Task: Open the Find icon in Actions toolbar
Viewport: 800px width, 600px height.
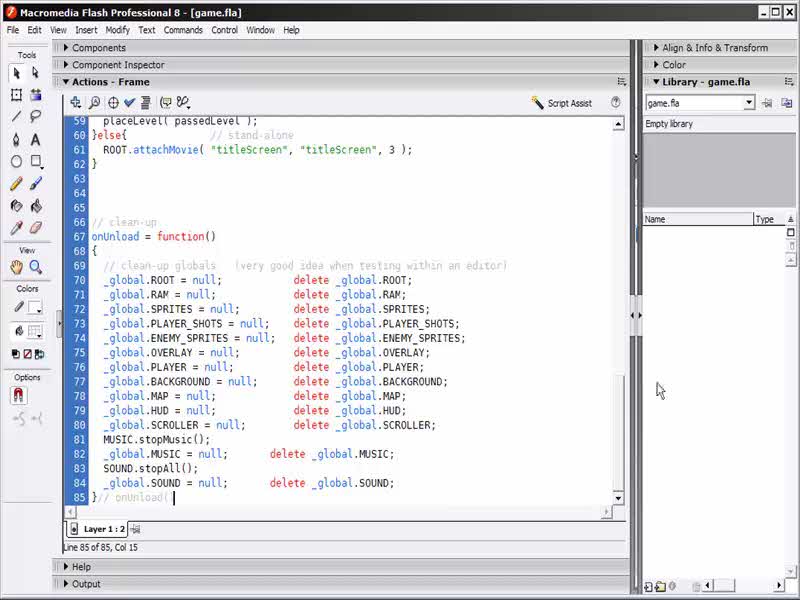Action: tap(94, 103)
